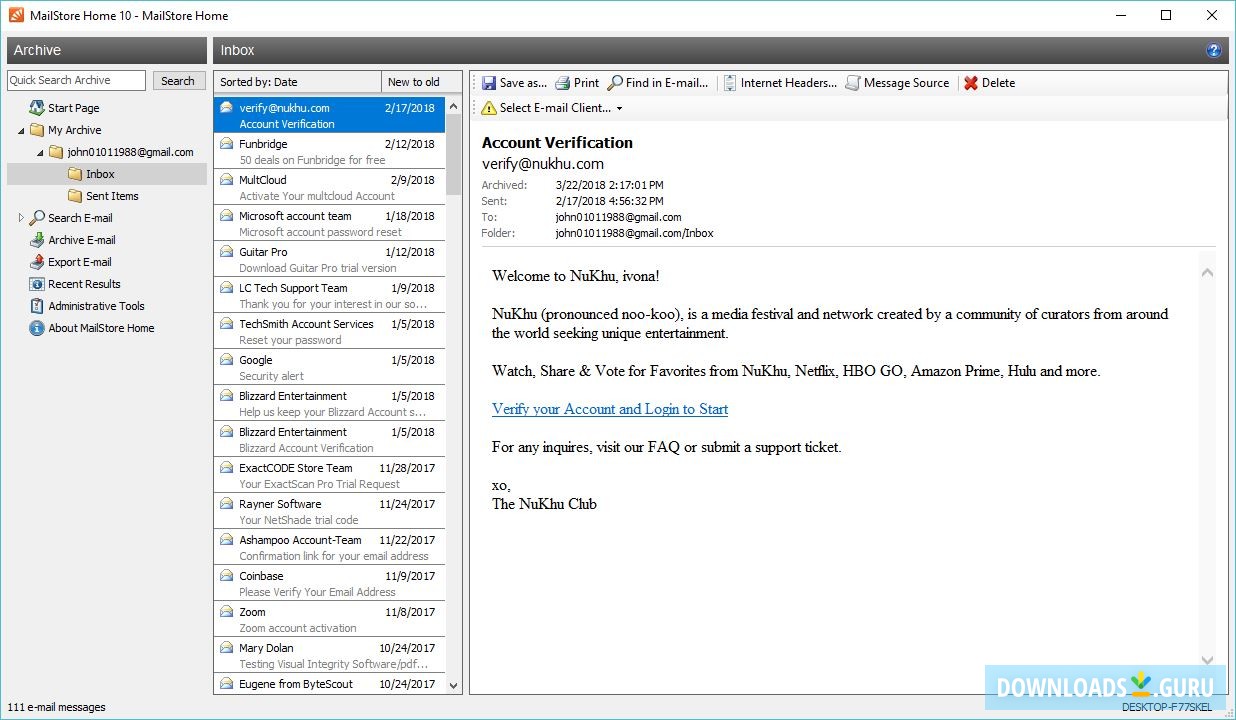
Task: Collapse the My Archive tree node
Action: (22, 129)
